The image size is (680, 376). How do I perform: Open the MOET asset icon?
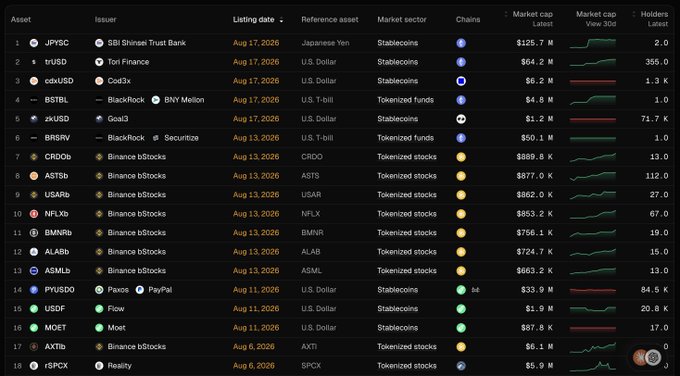34,328
